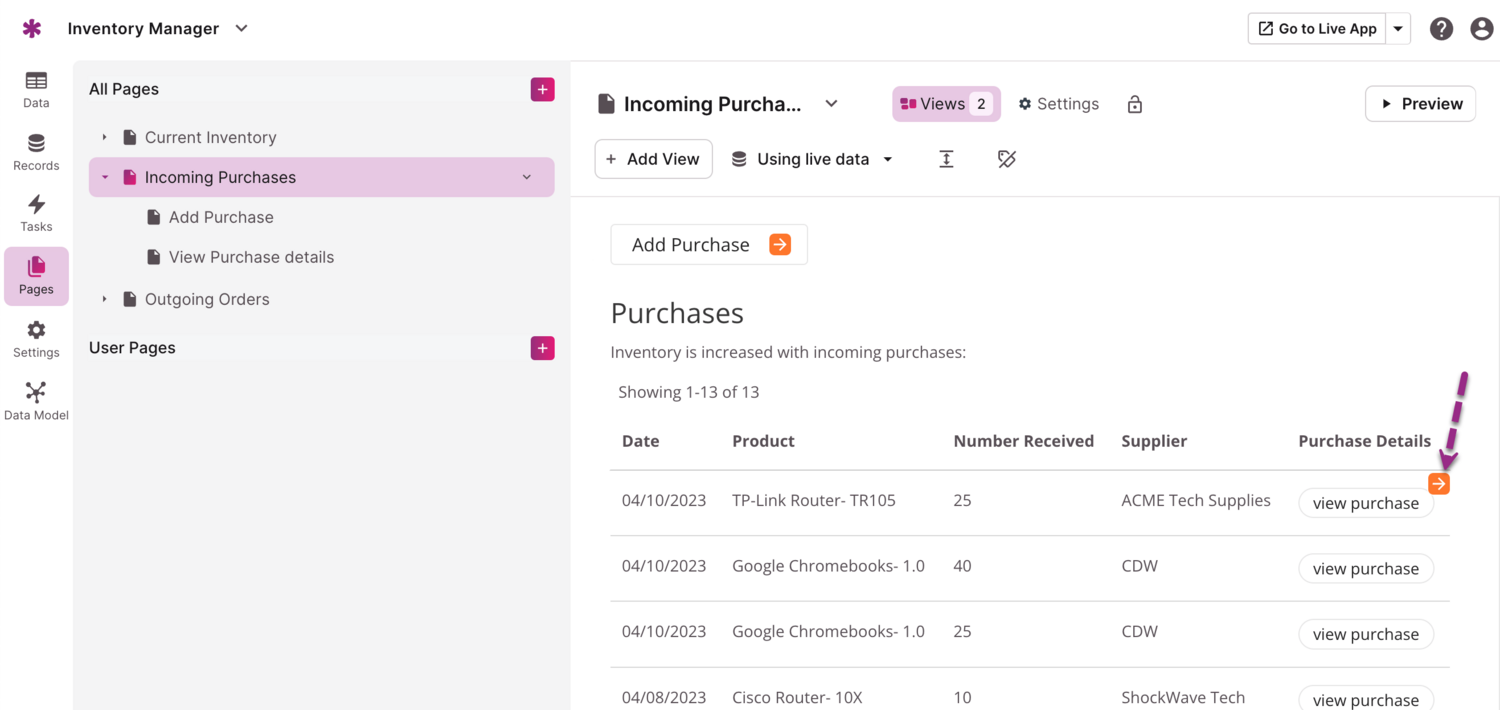Click the help question mark icon
Image resolution: width=1500 pixels, height=710 pixels.
tap(1441, 29)
